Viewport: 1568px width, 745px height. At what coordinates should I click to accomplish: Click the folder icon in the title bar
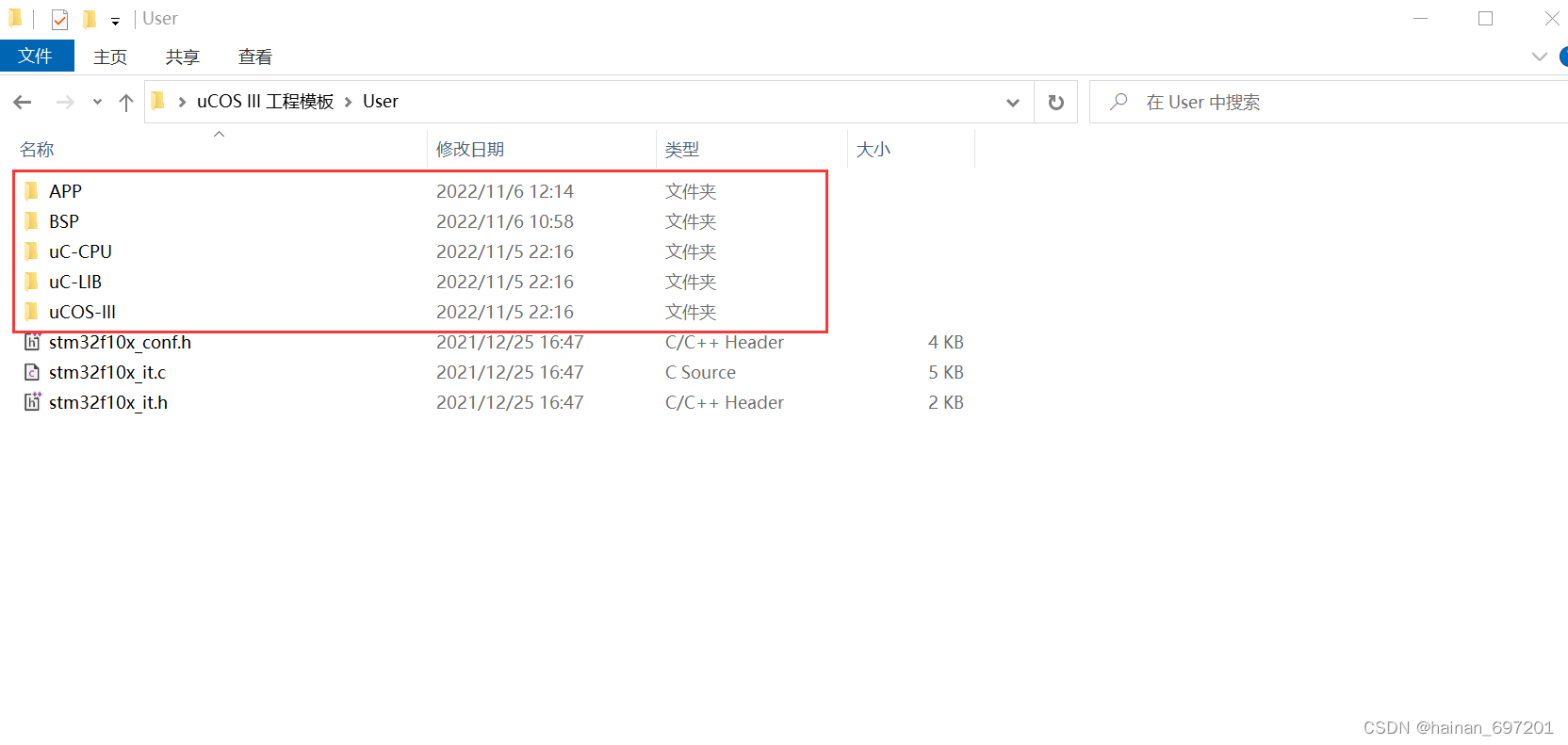pos(15,18)
